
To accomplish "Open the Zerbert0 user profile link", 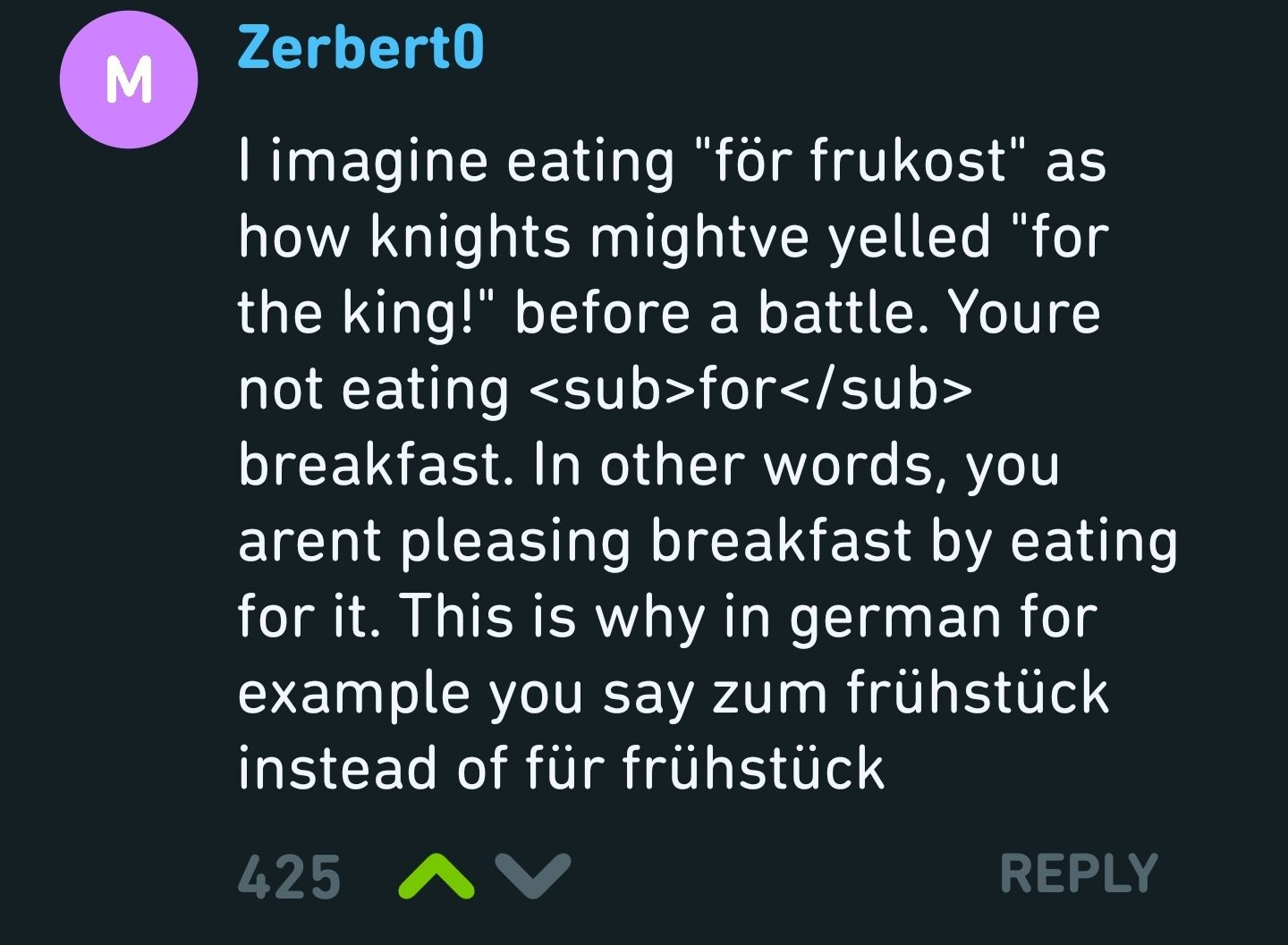I will [x=360, y=47].
